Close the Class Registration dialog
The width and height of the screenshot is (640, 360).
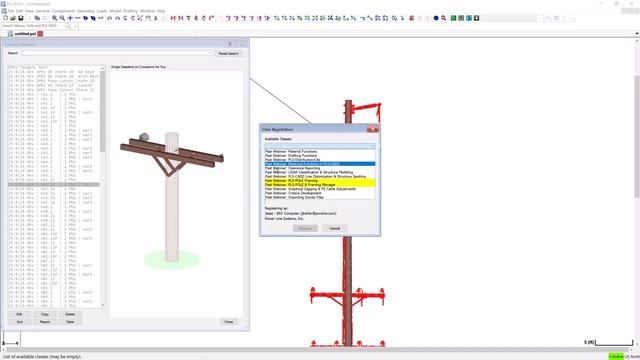pos(372,129)
